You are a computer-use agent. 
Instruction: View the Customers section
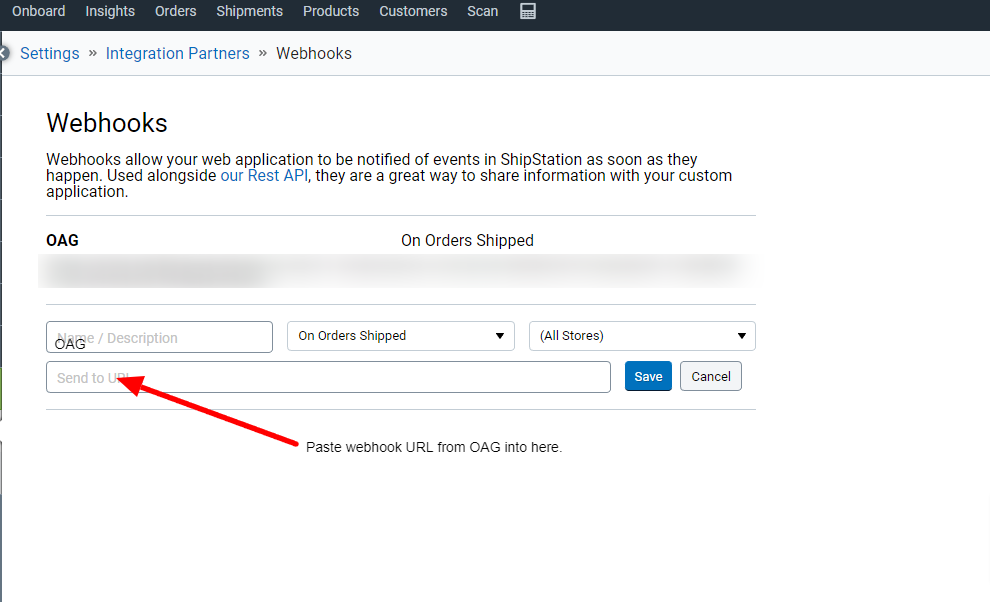click(413, 11)
